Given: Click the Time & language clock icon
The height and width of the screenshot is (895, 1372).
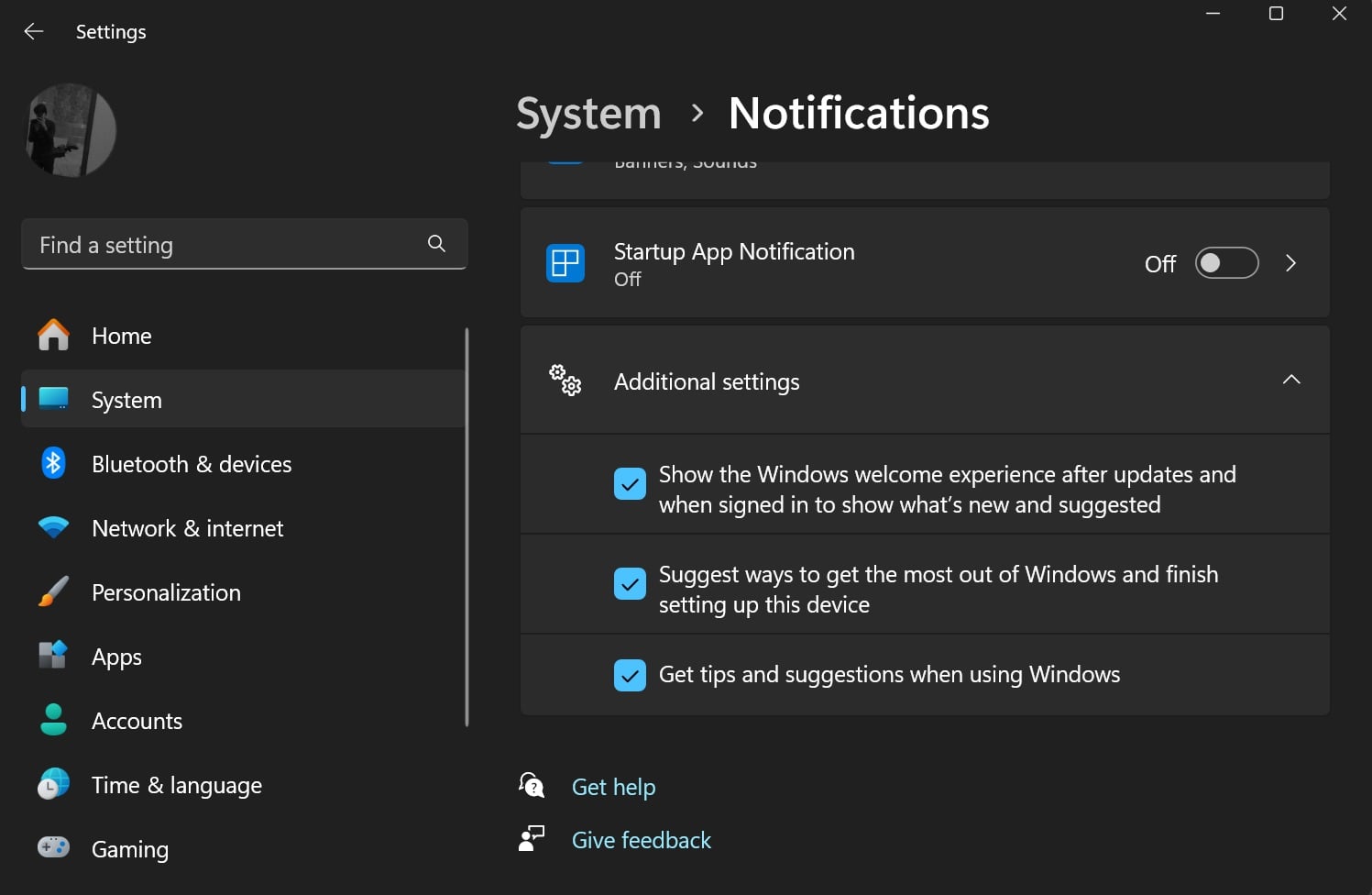Looking at the screenshot, I should tap(53, 784).
